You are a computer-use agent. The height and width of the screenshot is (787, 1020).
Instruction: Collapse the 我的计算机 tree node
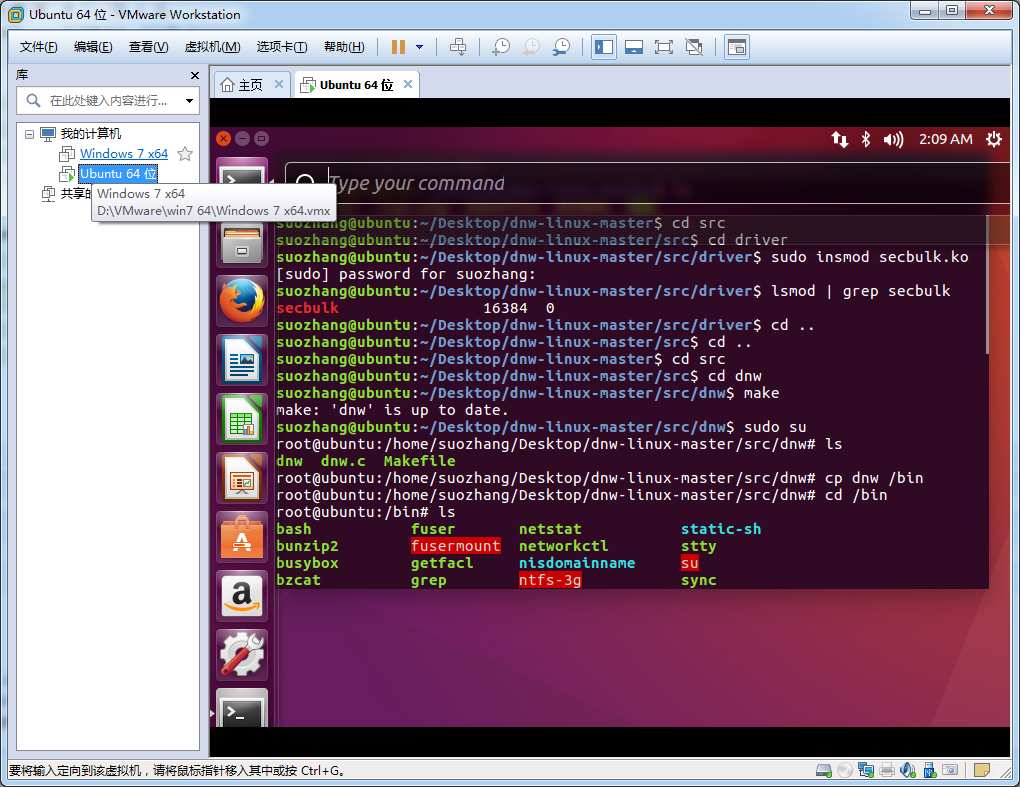[x=29, y=134]
